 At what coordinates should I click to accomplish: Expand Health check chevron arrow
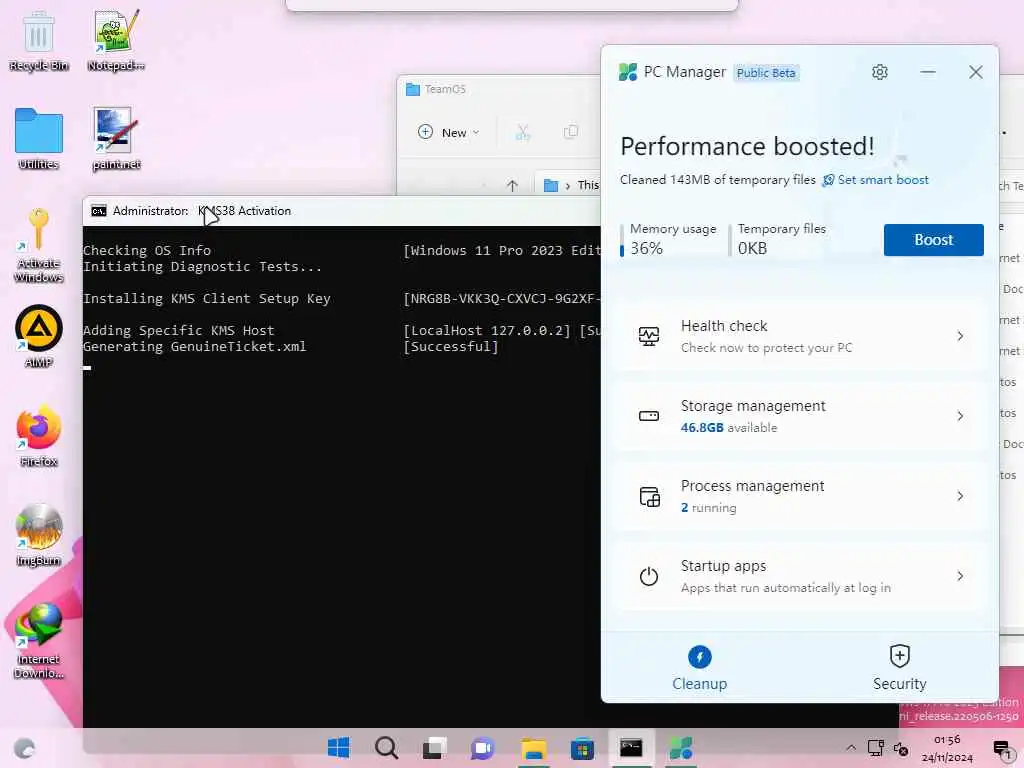tap(960, 336)
